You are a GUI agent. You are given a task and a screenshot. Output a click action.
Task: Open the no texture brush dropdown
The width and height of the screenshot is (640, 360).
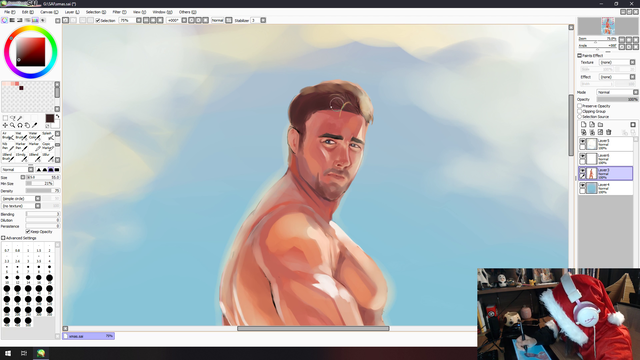pyautogui.click(x=21, y=206)
